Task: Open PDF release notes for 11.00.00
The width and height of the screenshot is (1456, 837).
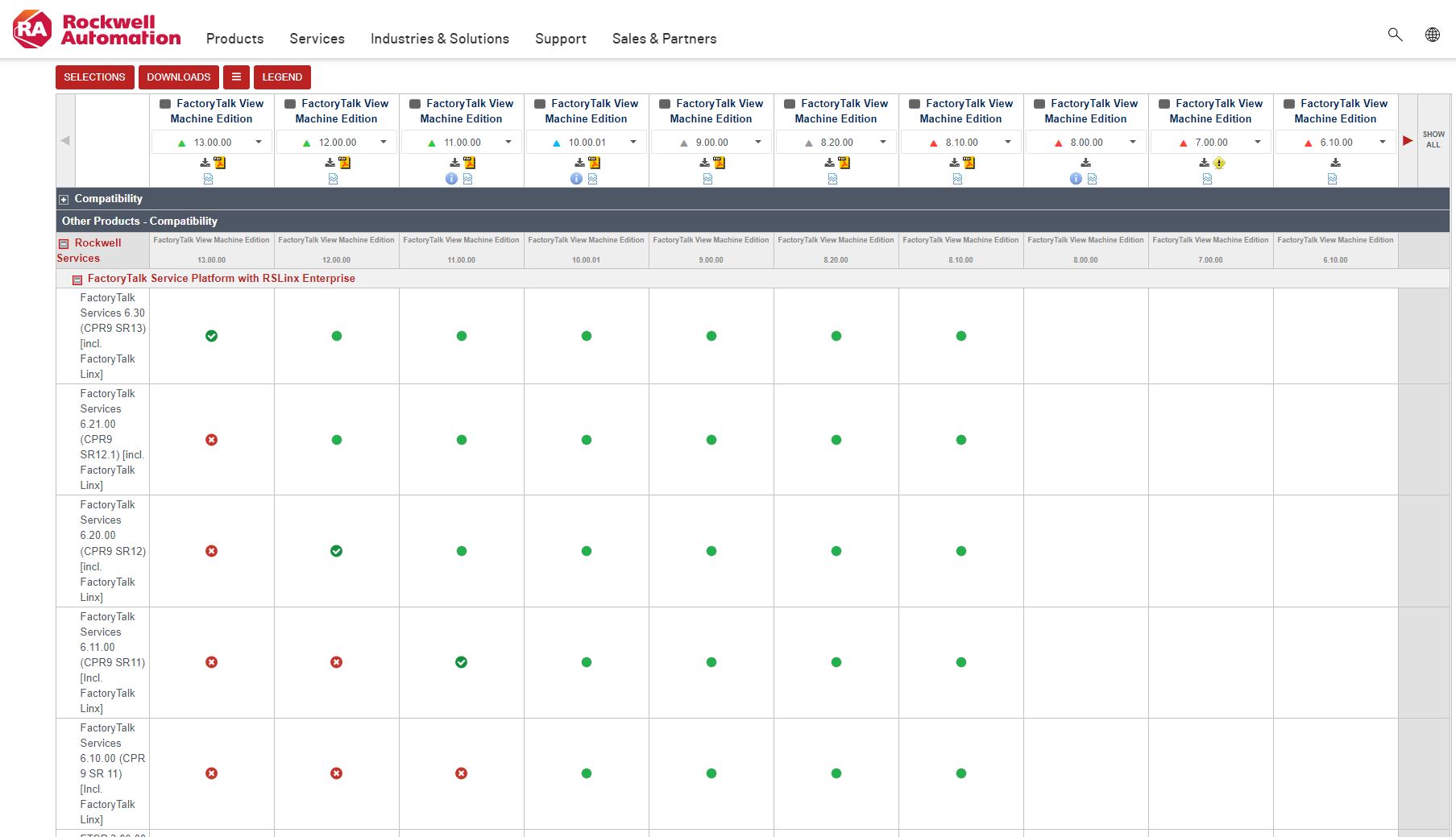Action: 469,163
